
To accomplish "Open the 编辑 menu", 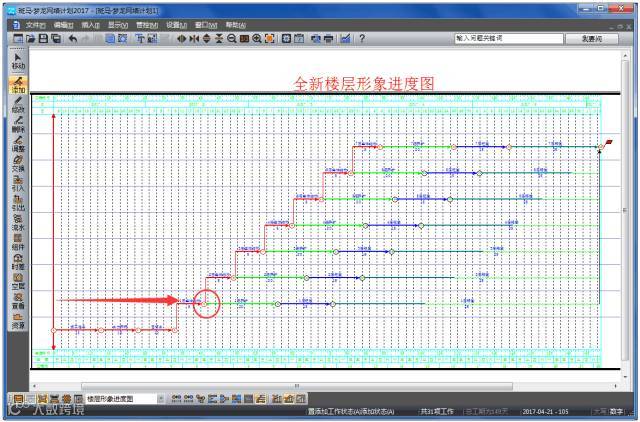I will (x=63, y=25).
